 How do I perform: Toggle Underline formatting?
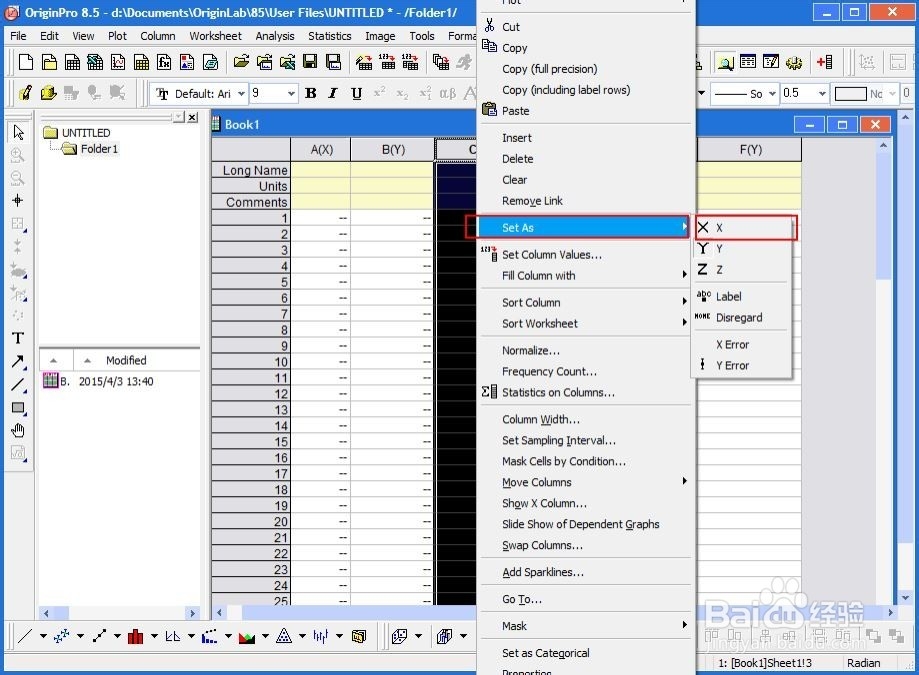click(x=356, y=93)
